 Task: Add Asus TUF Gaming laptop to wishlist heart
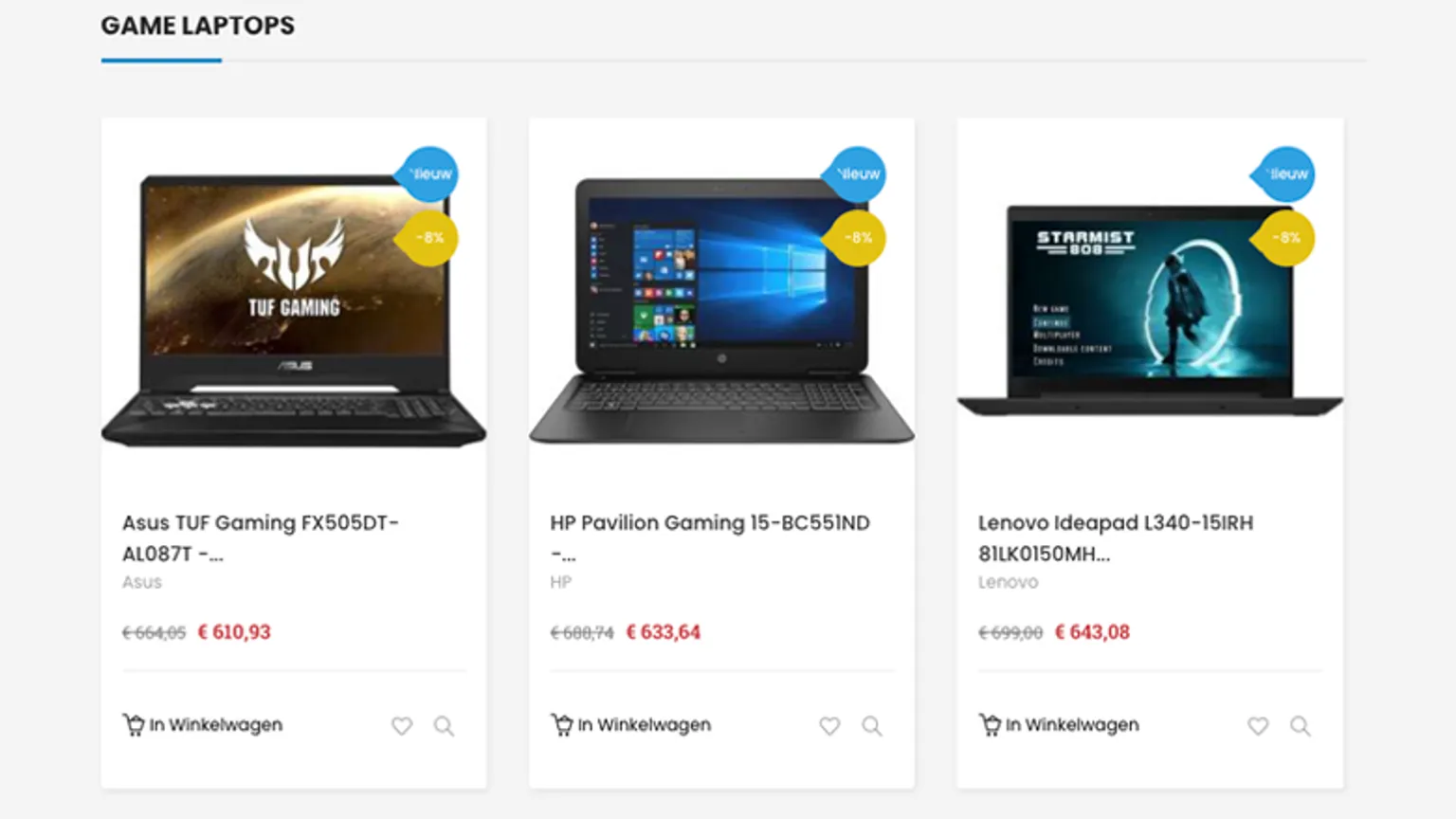pos(402,726)
